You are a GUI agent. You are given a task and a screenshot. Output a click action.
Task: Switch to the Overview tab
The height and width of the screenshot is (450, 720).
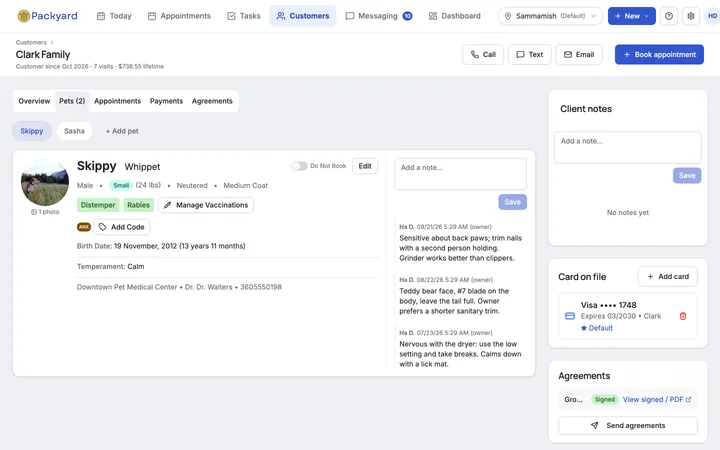34,101
